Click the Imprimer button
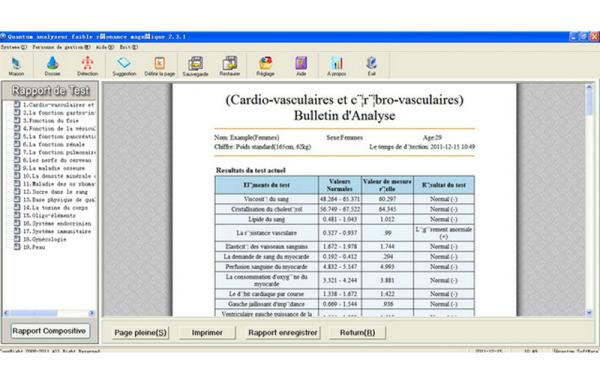 pyautogui.click(x=207, y=332)
